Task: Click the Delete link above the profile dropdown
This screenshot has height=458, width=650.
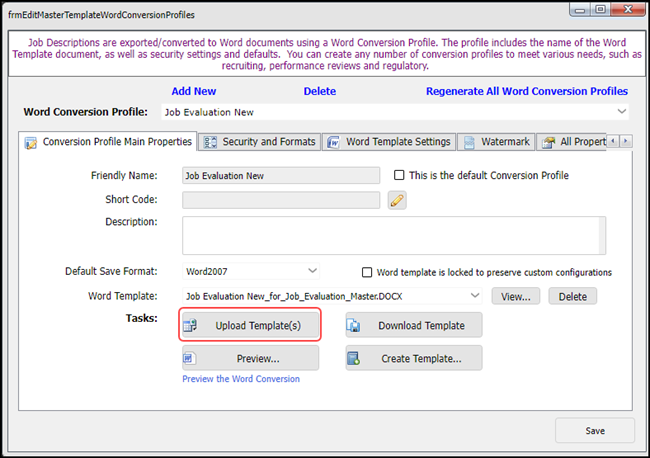Action: point(320,91)
